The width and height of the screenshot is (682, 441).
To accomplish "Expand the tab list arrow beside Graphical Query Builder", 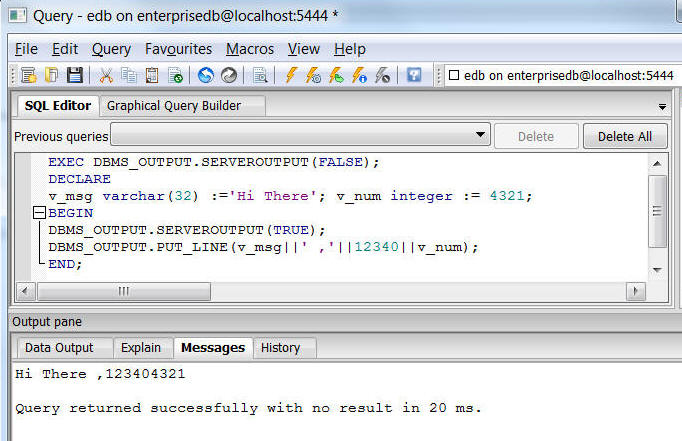I will (662, 106).
